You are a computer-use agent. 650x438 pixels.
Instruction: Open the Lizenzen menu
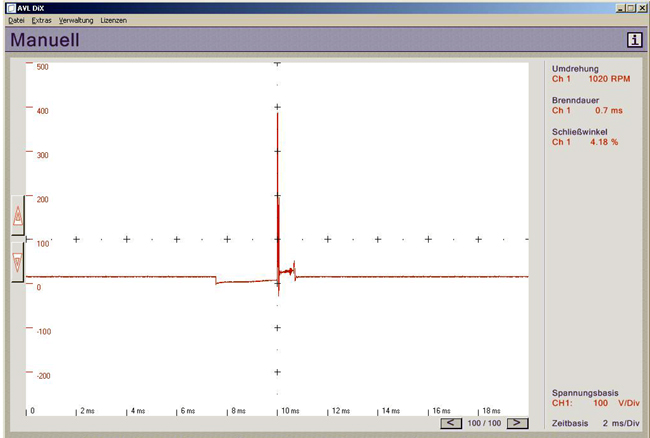click(114, 20)
